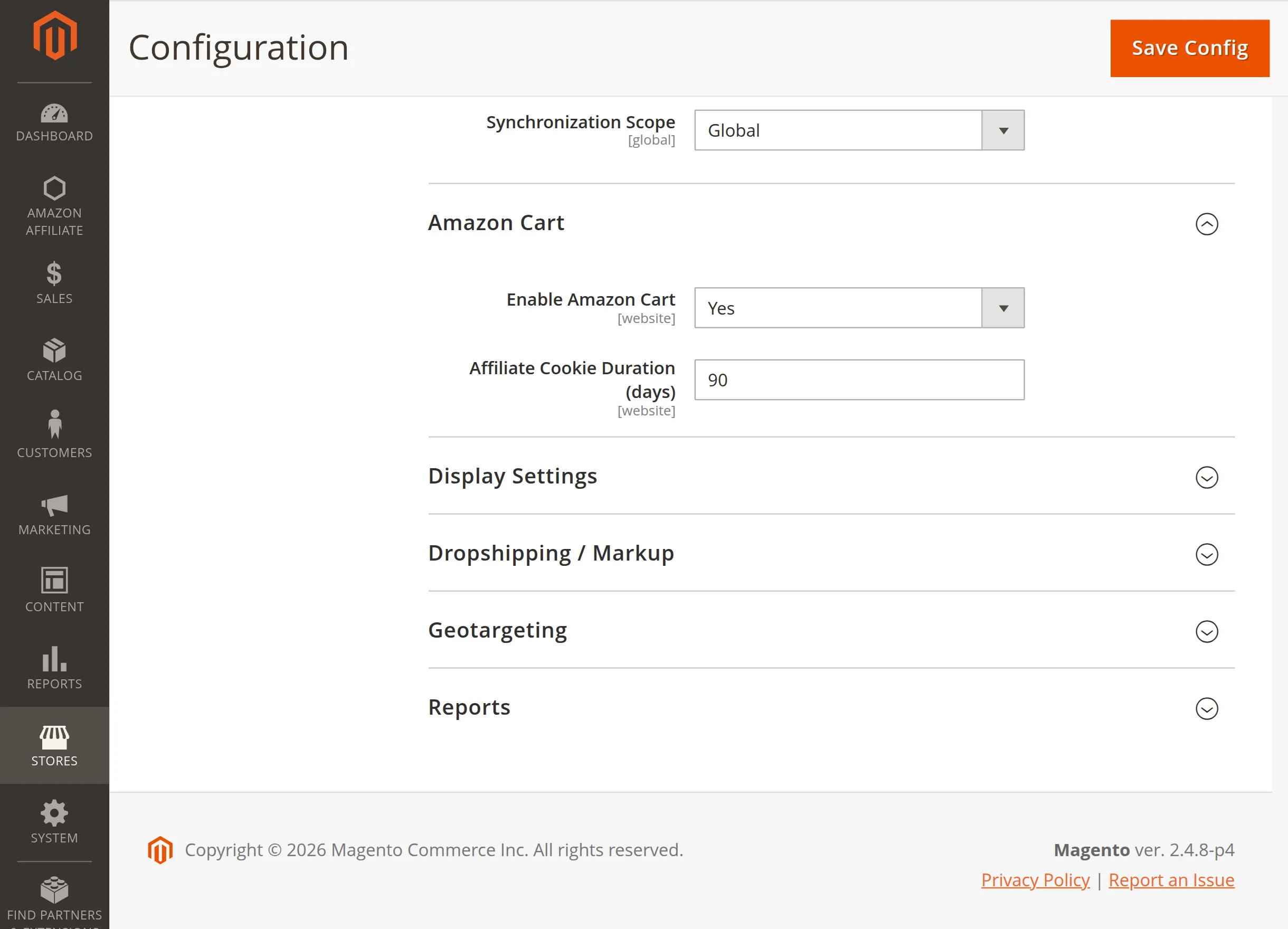Collapse the Amazon Cart section chevron

(x=1206, y=224)
